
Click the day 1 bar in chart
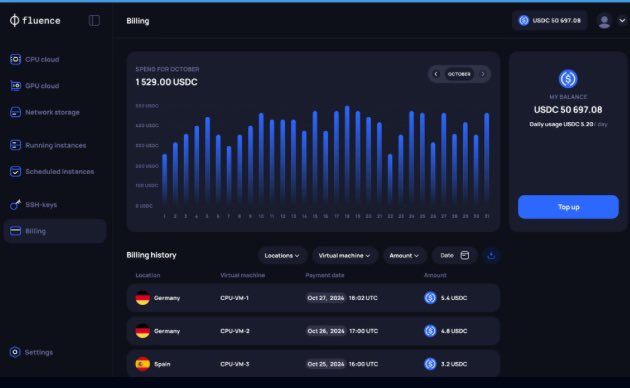click(164, 180)
